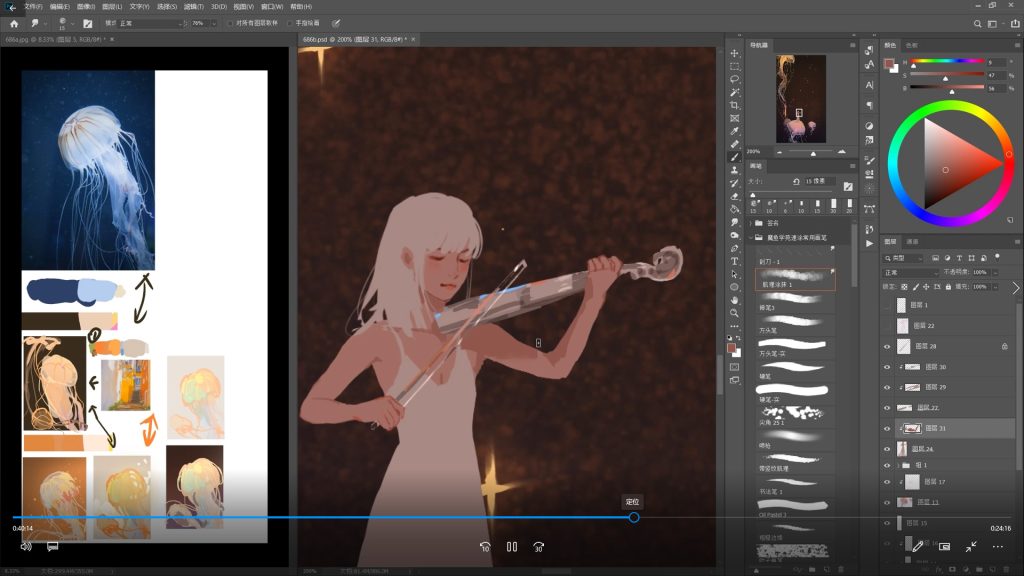This screenshot has height=576, width=1024.
Task: Toggle visibility of layer 图层 28
Action: [887, 346]
